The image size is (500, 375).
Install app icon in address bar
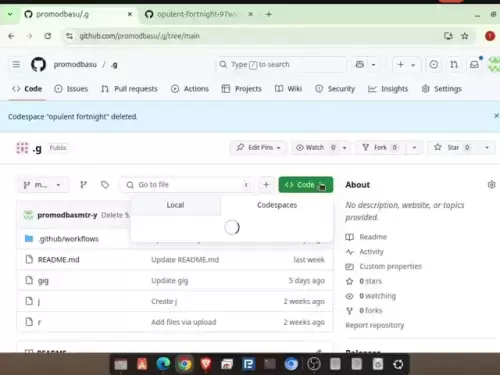448,36
